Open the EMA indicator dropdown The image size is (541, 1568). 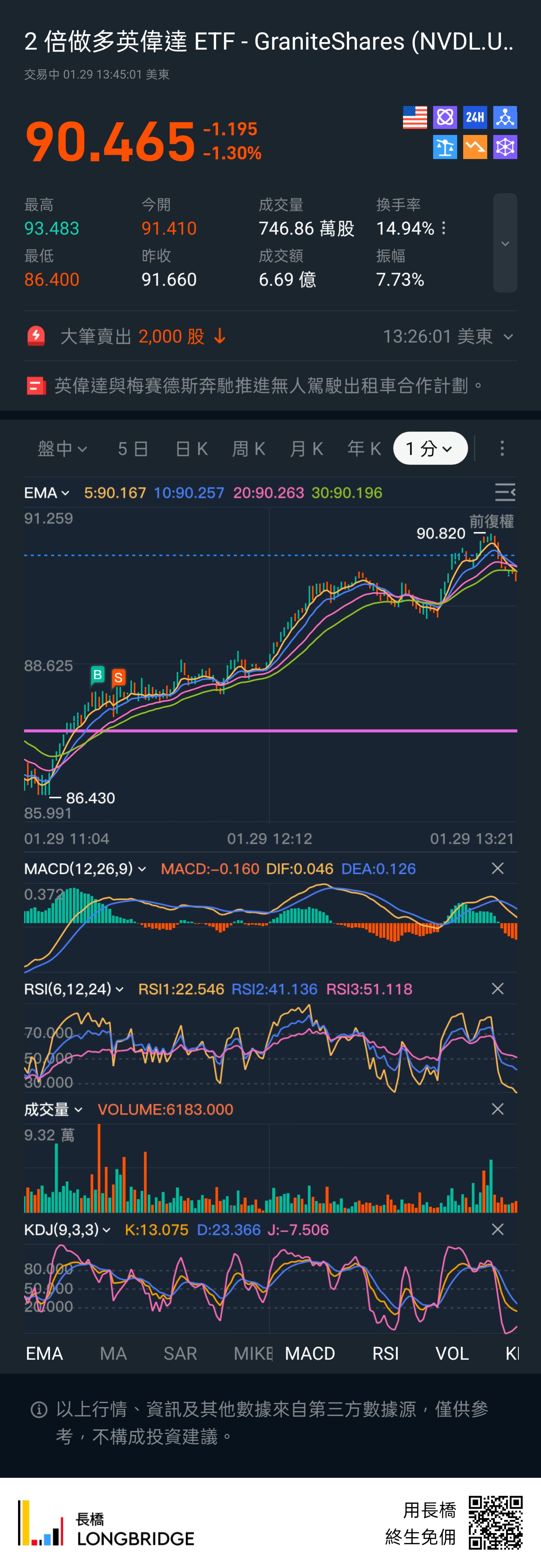(x=47, y=492)
